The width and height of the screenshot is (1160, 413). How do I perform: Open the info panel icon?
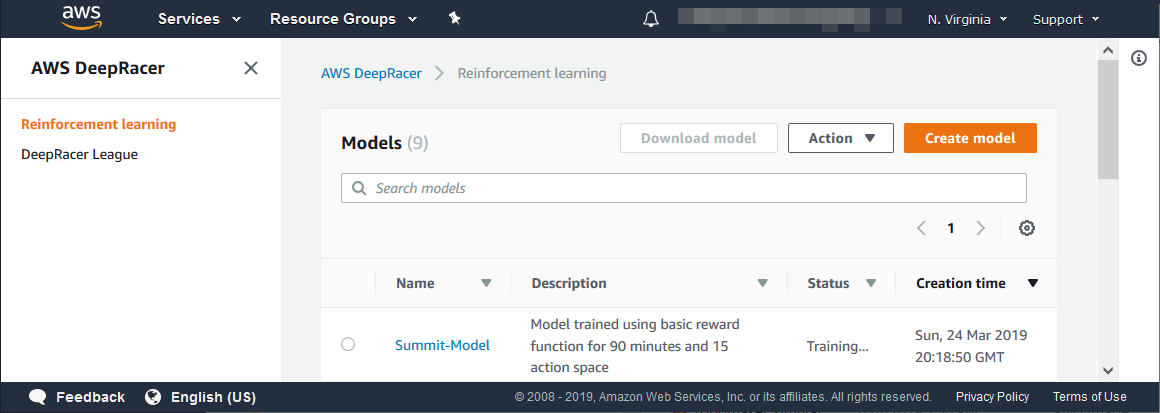tap(1138, 58)
